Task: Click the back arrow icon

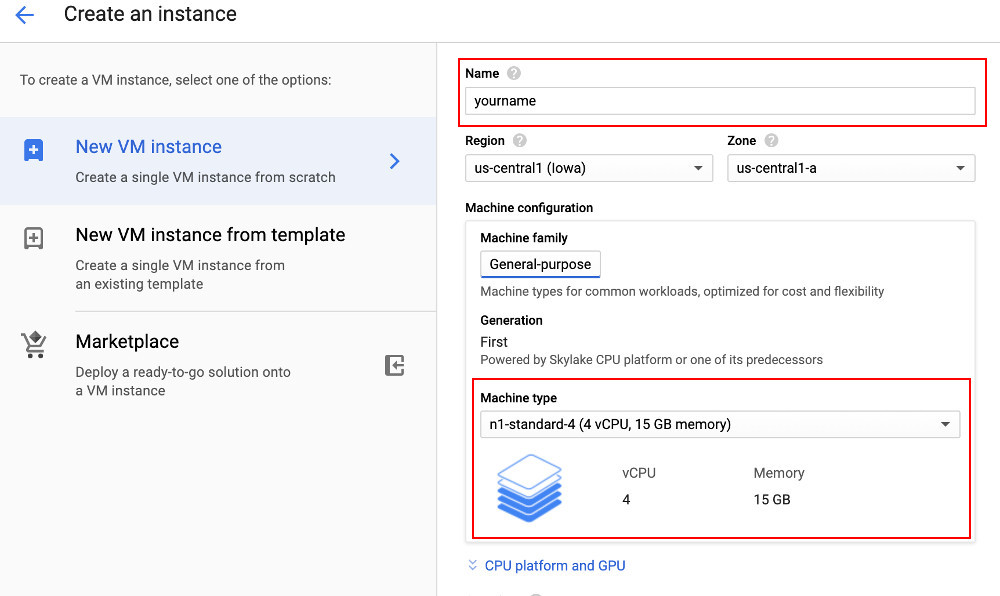Action: [25, 15]
